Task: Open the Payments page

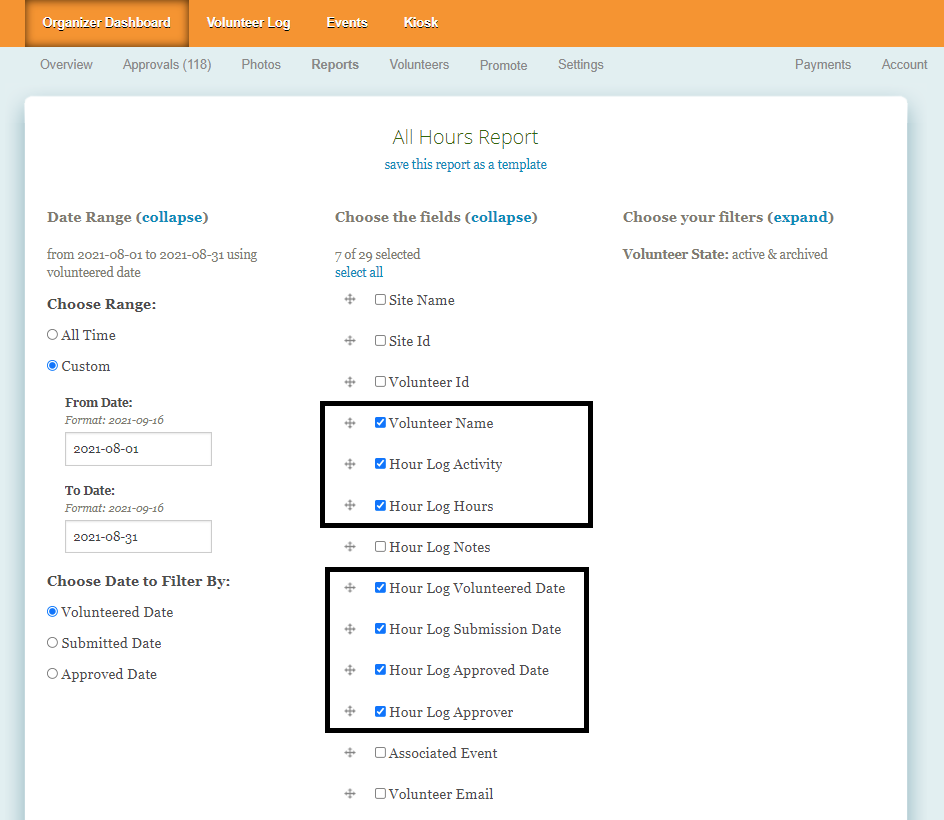Action: pos(823,64)
